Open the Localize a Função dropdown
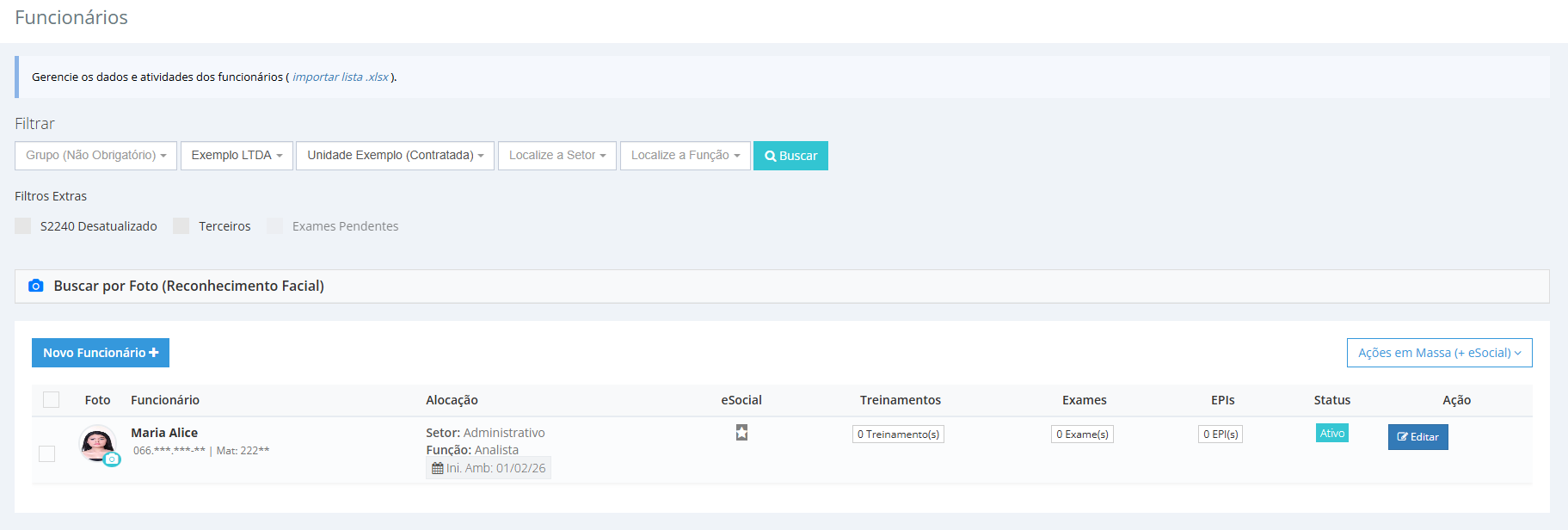This screenshot has height=530, width=1568. point(685,156)
